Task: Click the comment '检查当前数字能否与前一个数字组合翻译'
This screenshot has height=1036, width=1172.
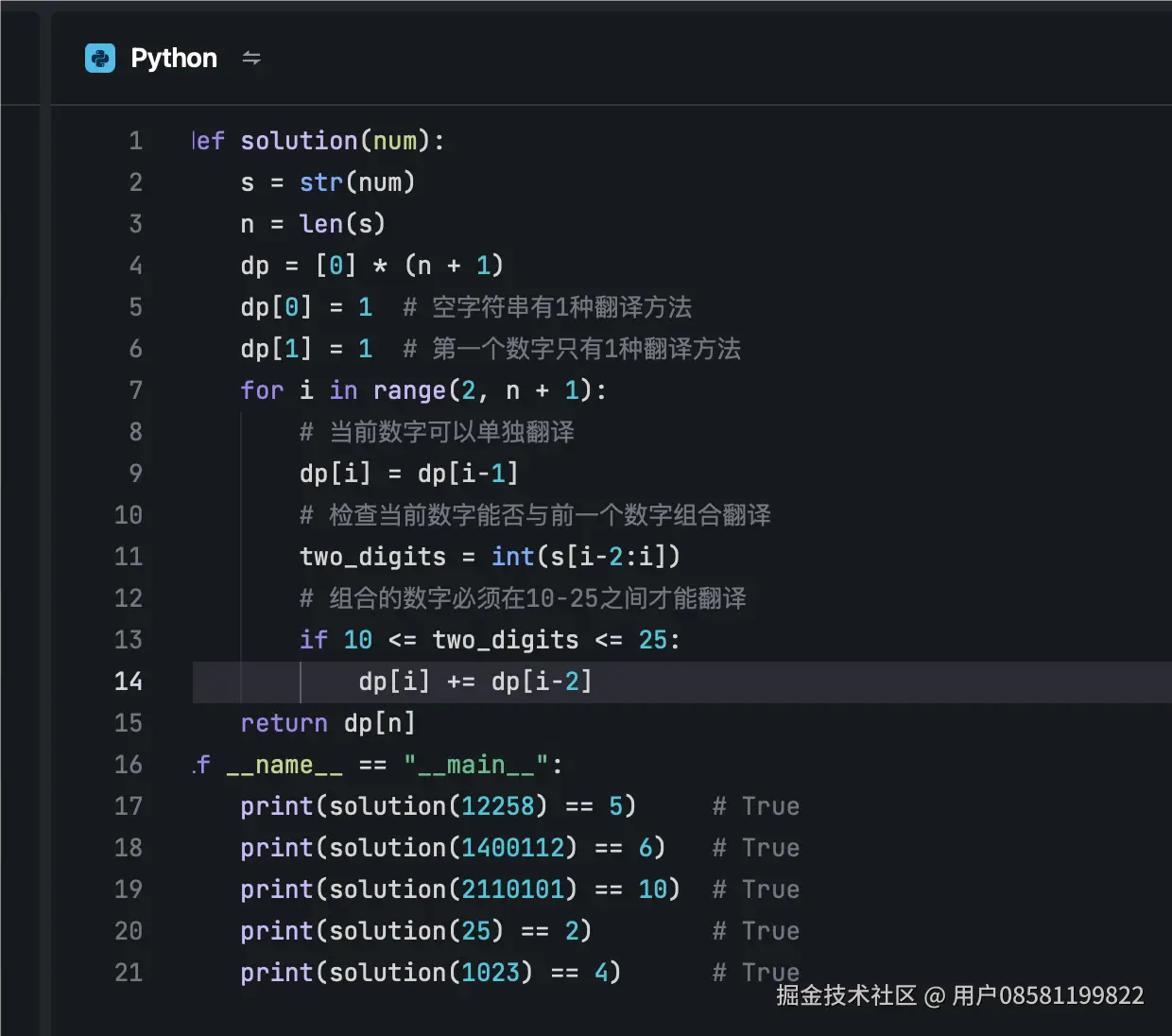Action: 550,515
